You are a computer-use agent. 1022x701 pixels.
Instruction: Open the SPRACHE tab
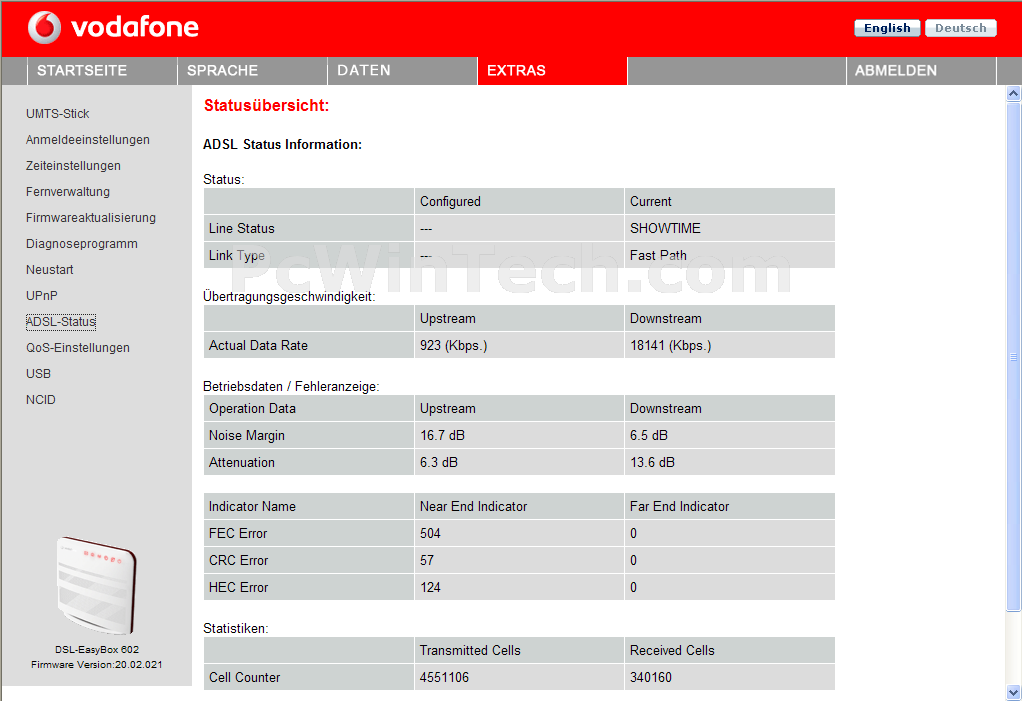pyautogui.click(x=252, y=70)
